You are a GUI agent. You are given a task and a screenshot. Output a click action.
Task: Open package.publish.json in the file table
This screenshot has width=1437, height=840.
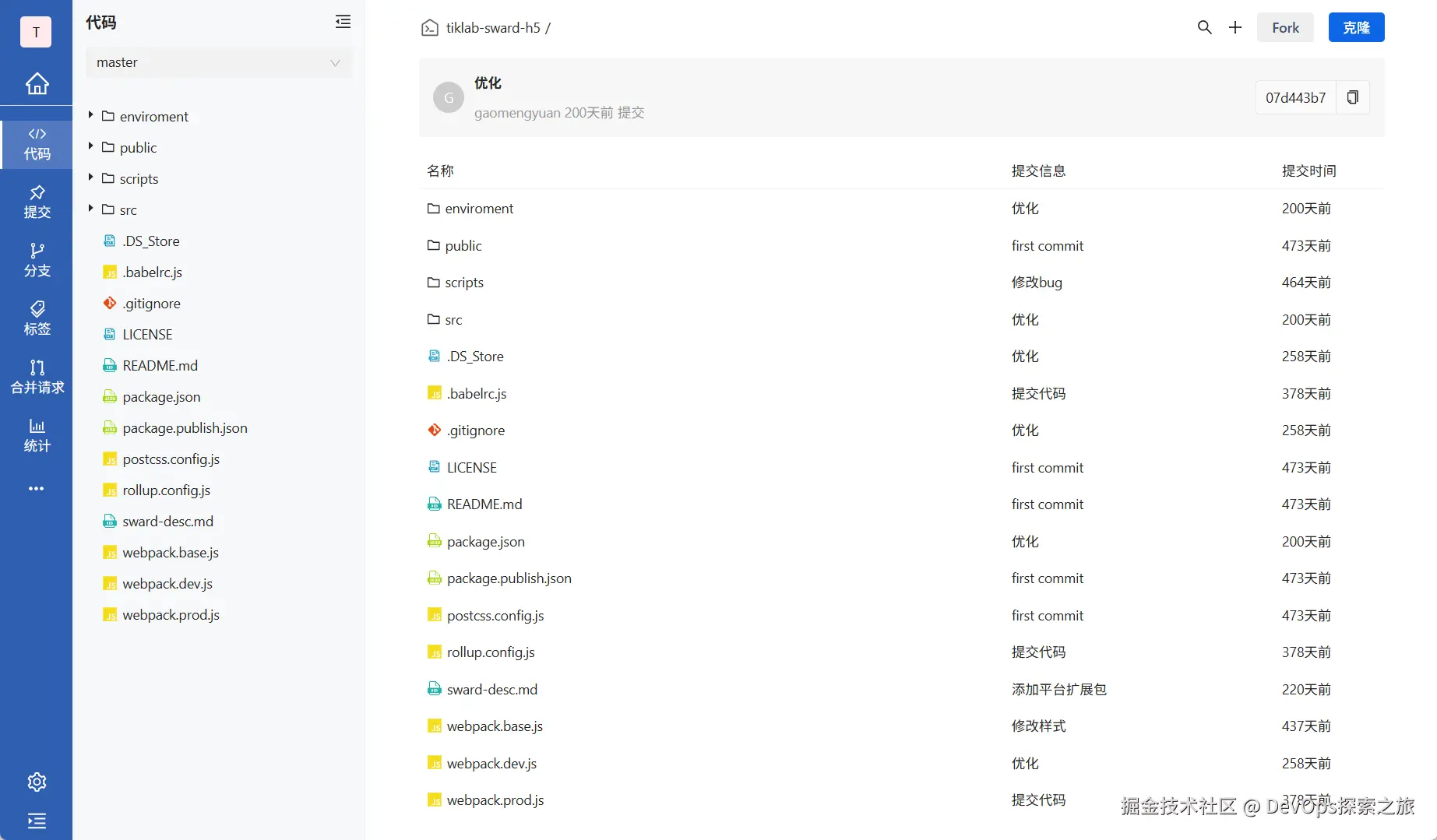[509, 578]
